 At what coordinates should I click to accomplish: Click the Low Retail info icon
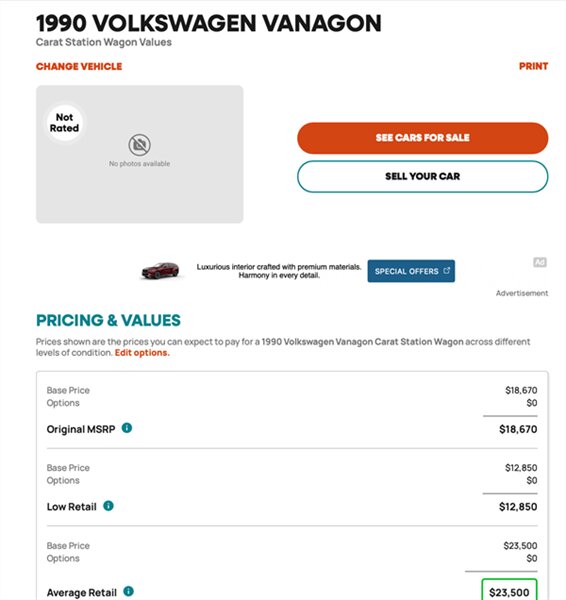coord(108,505)
